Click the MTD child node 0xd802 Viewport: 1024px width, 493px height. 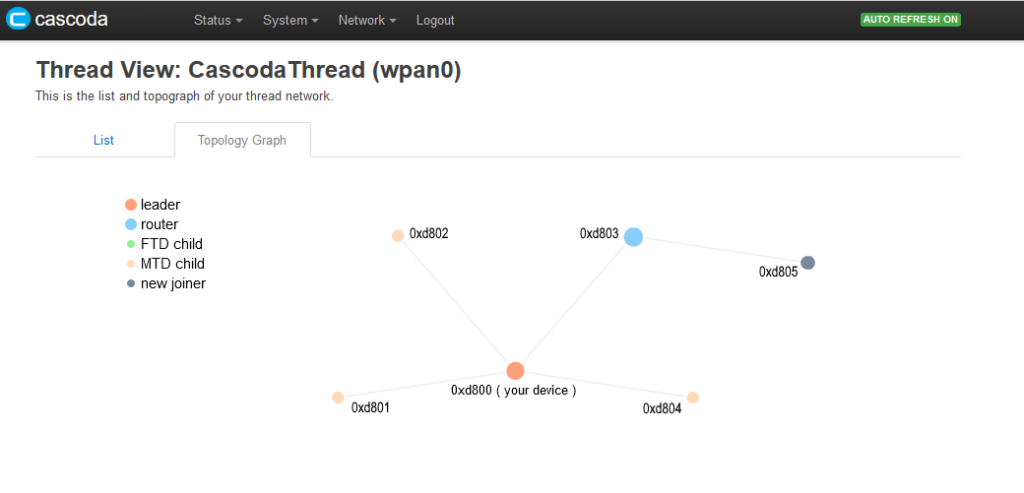[398, 236]
